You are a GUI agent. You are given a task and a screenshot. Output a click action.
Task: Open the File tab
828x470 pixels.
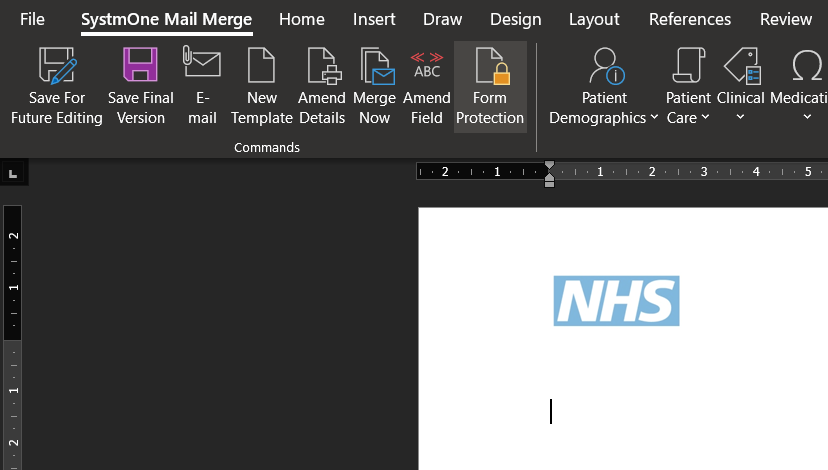[32, 20]
